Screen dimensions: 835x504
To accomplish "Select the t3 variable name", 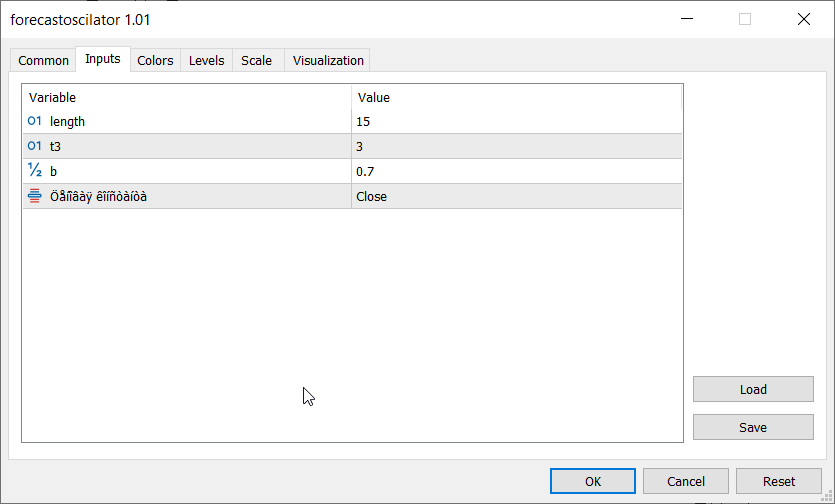I will 55,147.
